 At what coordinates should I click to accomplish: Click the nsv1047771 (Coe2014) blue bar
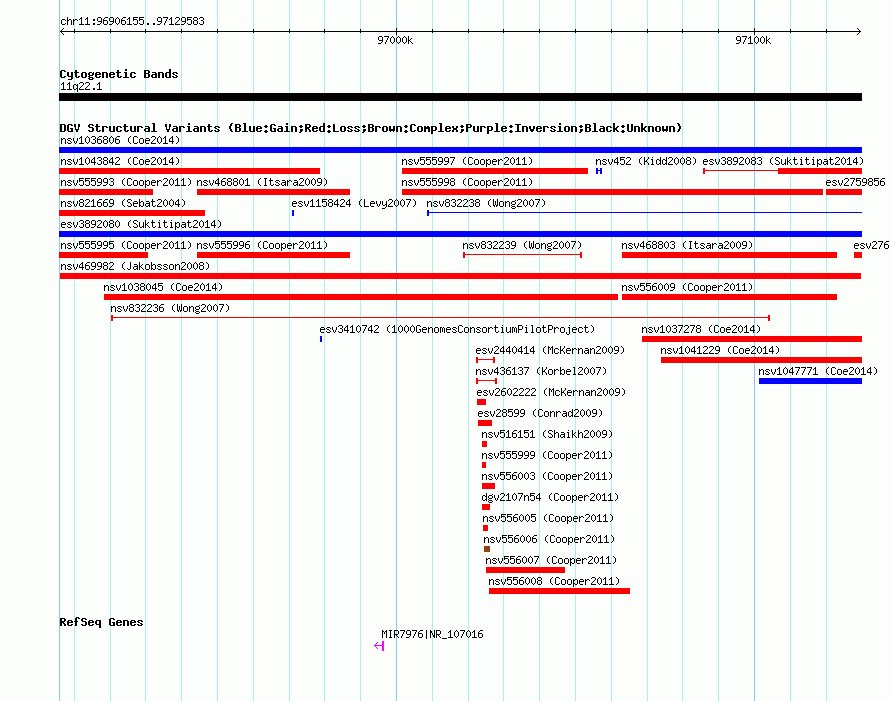[x=811, y=381]
